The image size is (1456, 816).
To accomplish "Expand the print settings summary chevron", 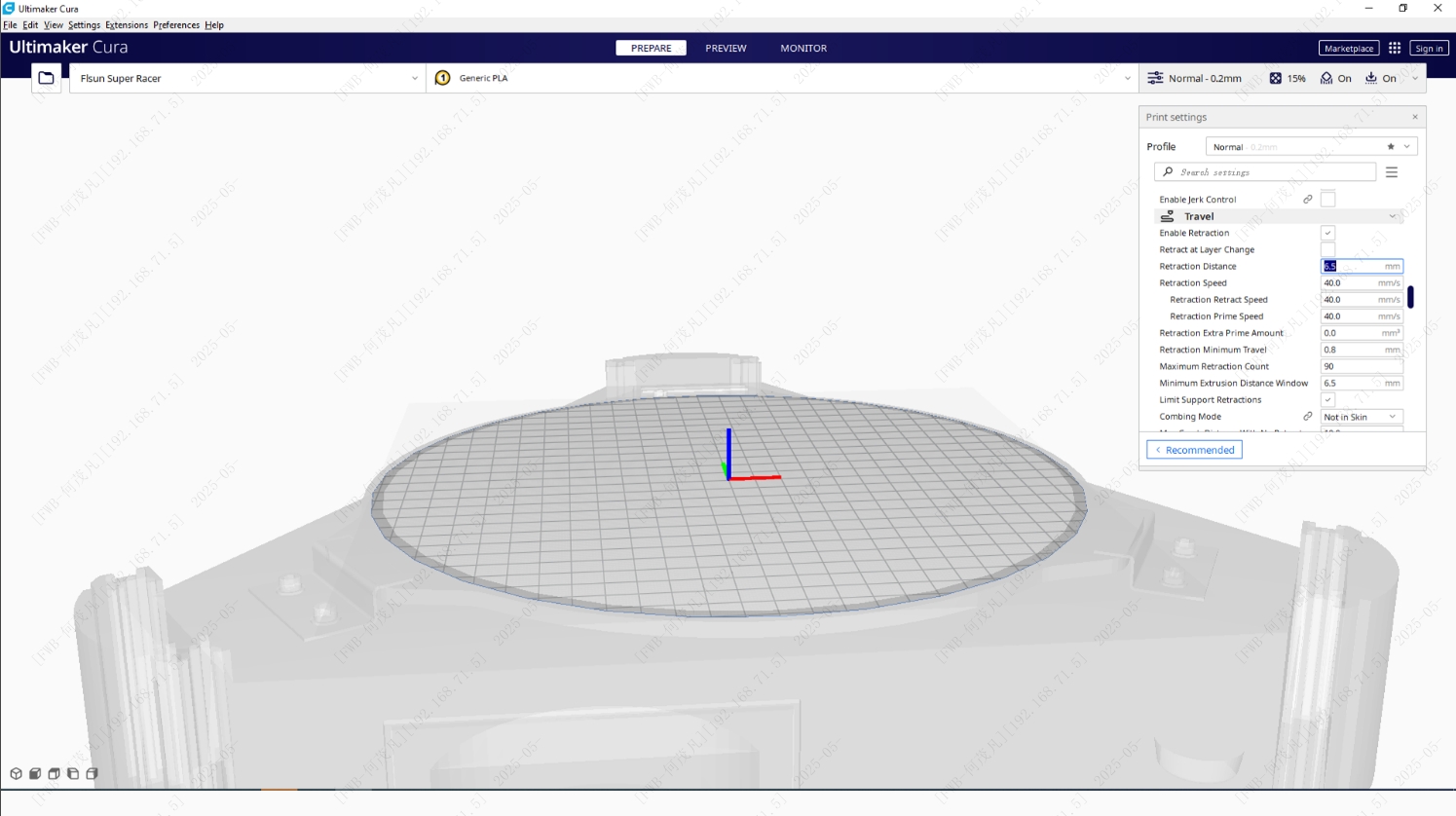I will 1415,78.
